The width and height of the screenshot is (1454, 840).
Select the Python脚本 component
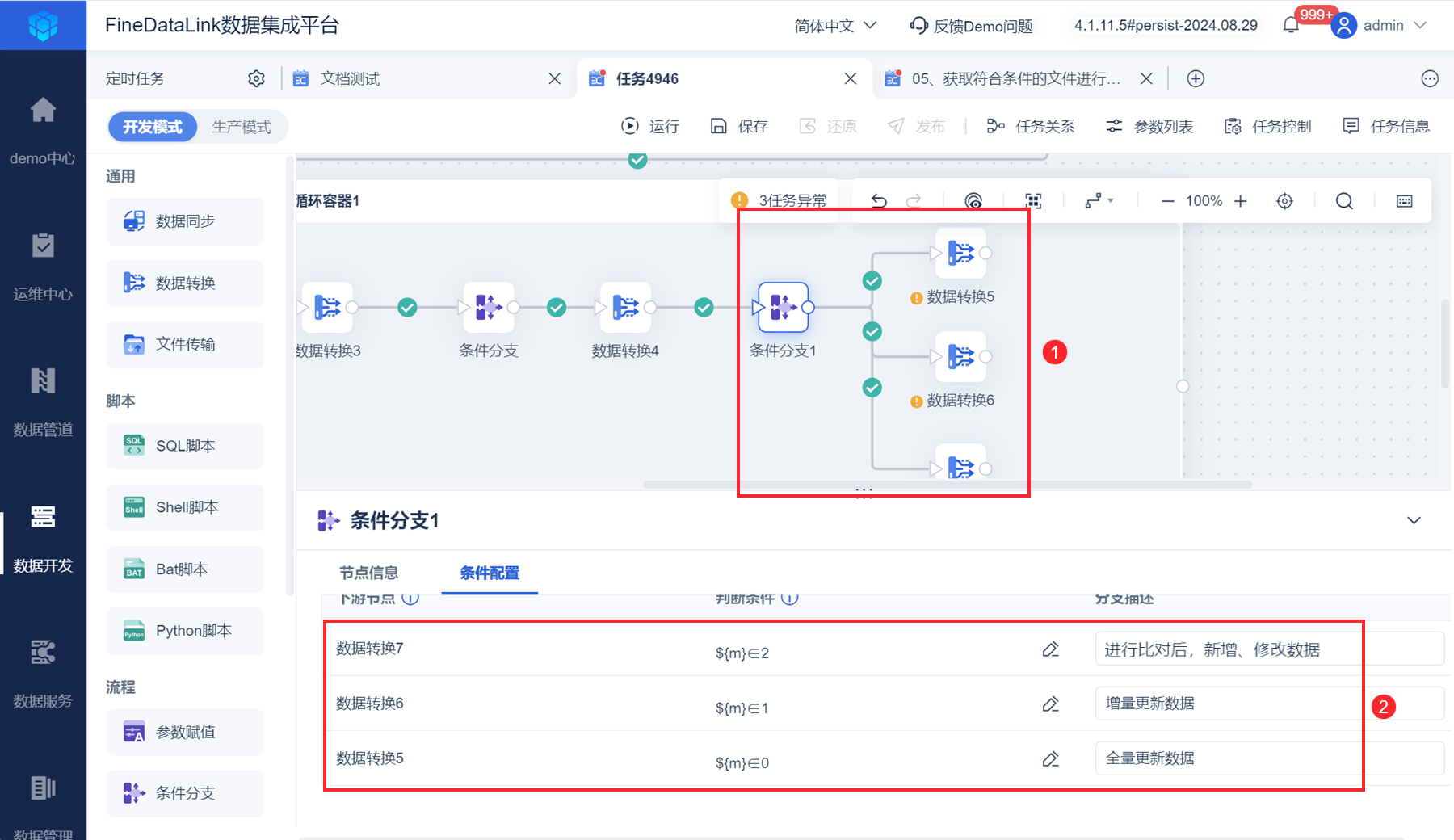tap(185, 631)
